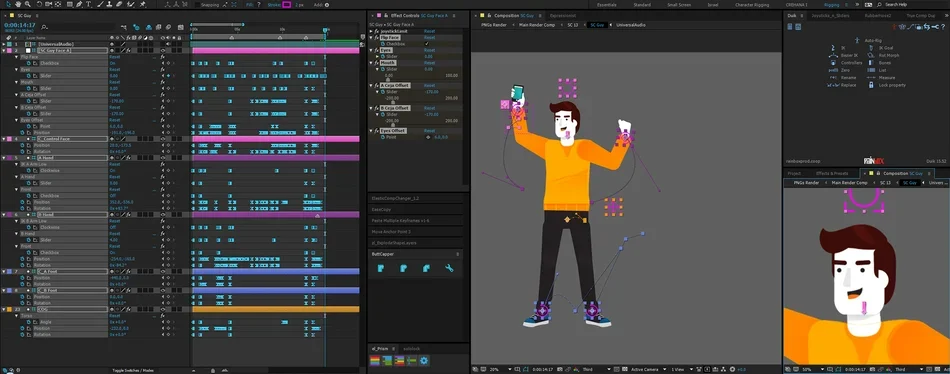Click the Lock property icon in Duik
The image size is (950, 374).
coord(871,85)
